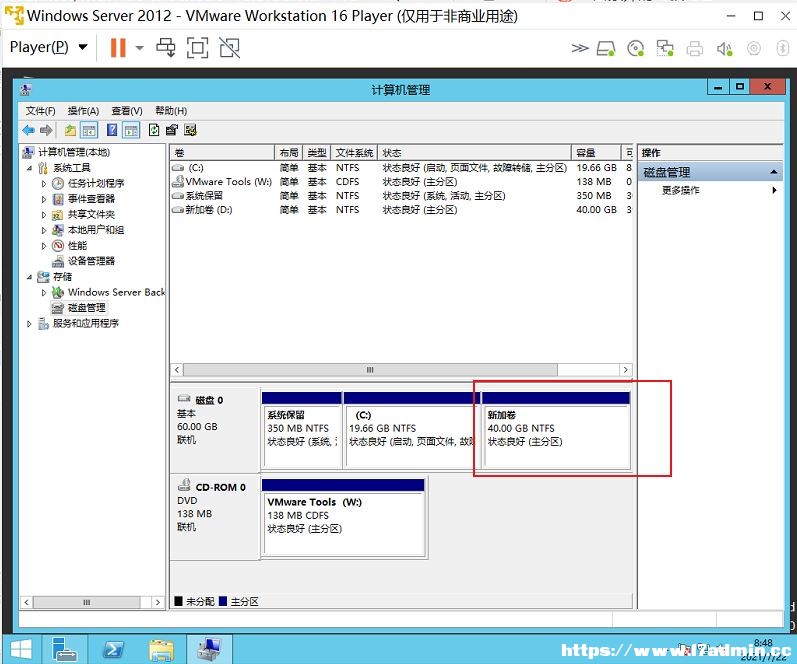Image resolution: width=797 pixels, height=664 pixels.
Task: Select 磁盘管理 in the tree
Action: 86,308
